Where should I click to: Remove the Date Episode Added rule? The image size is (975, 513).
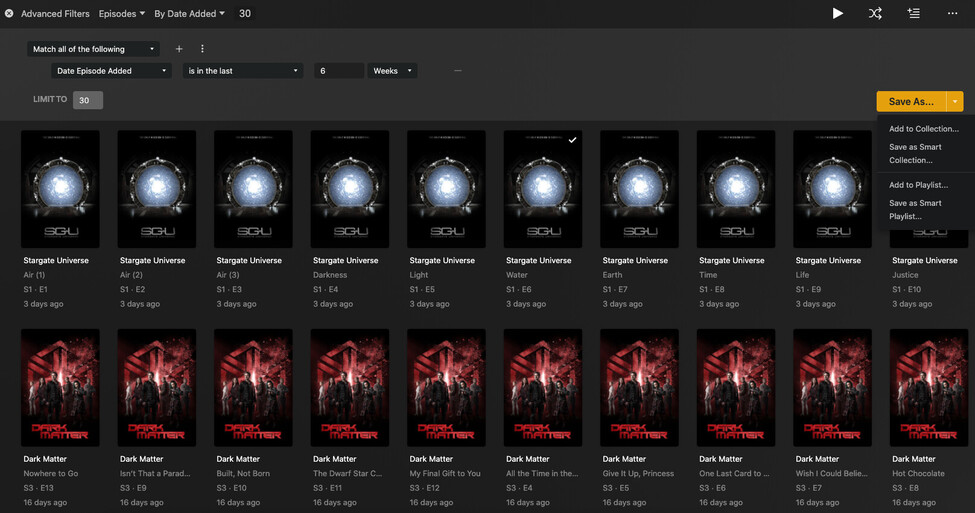(458, 71)
